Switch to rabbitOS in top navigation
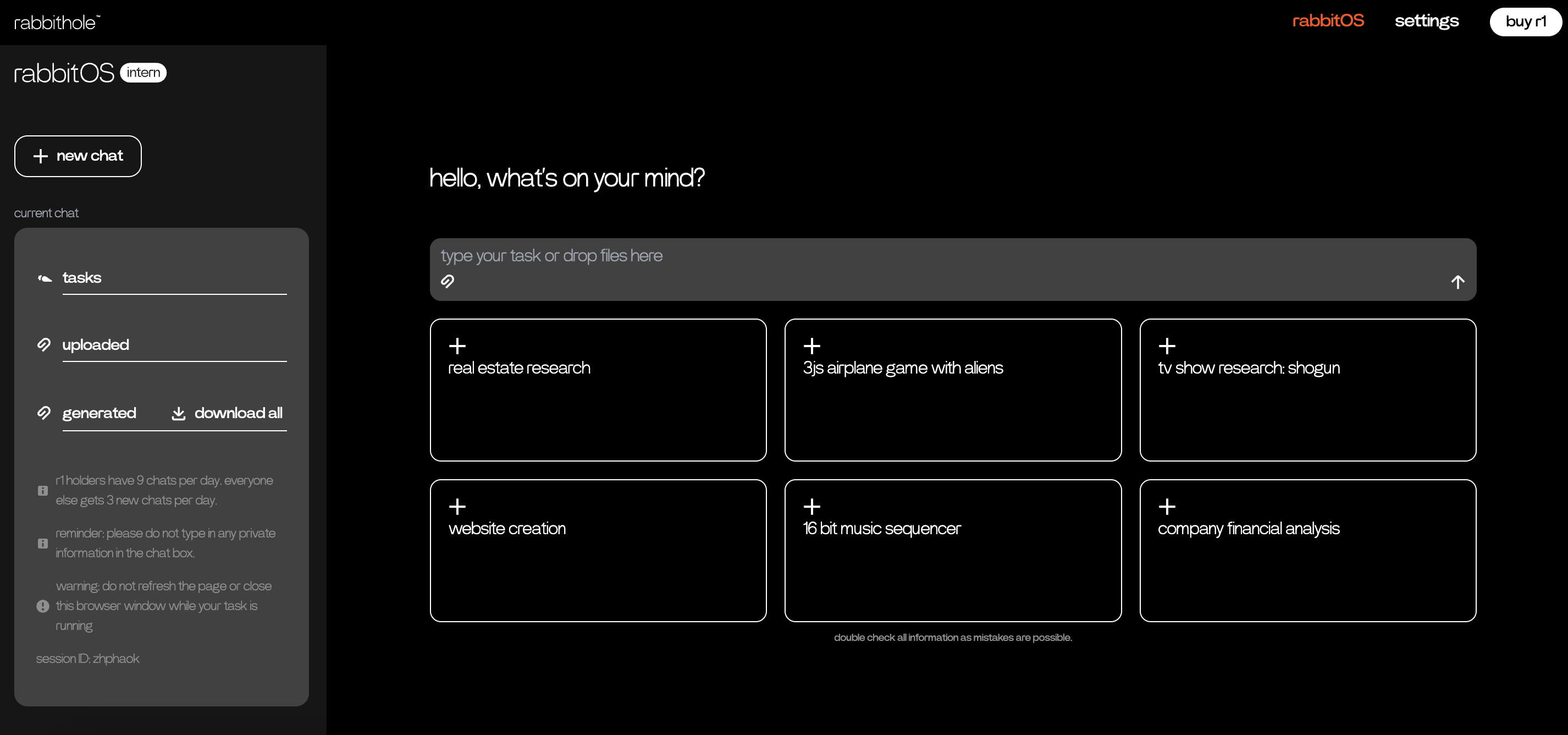Screen dimensions: 1568x735 pos(1328,21)
